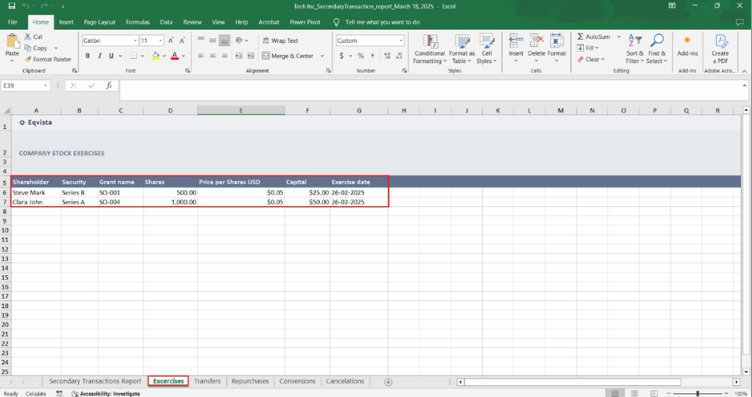Image resolution: width=752 pixels, height=397 pixels.
Task: Open the Merge & Center dropdown arrow
Action: [x=322, y=56]
